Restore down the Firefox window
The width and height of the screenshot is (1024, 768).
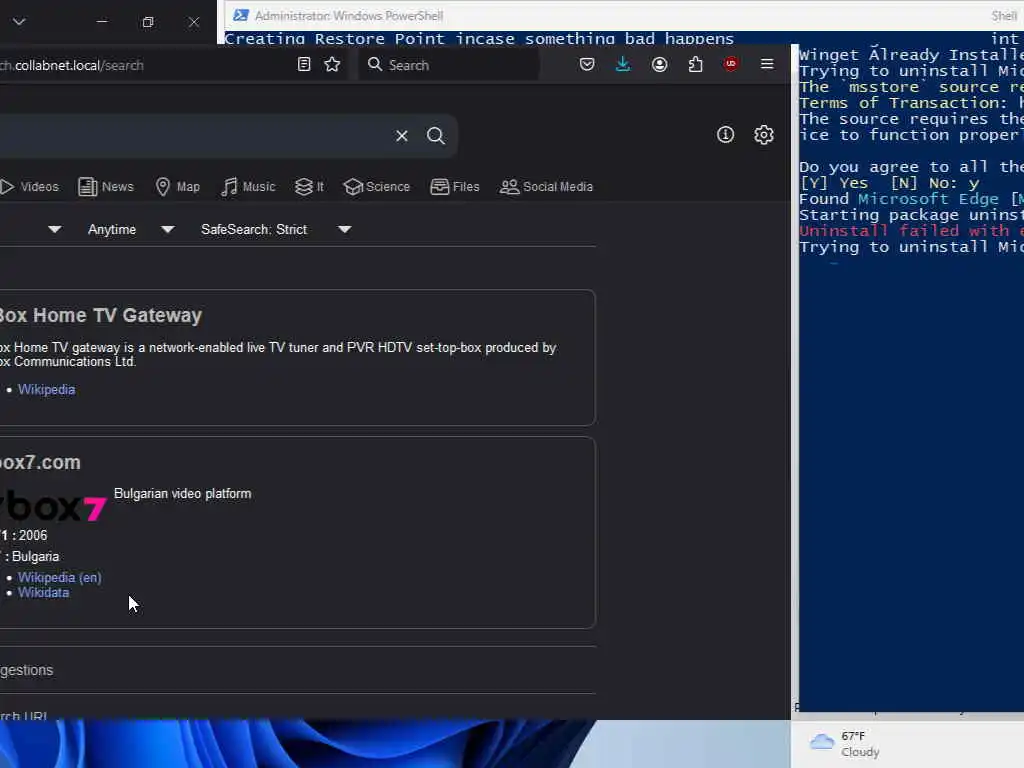pos(148,22)
